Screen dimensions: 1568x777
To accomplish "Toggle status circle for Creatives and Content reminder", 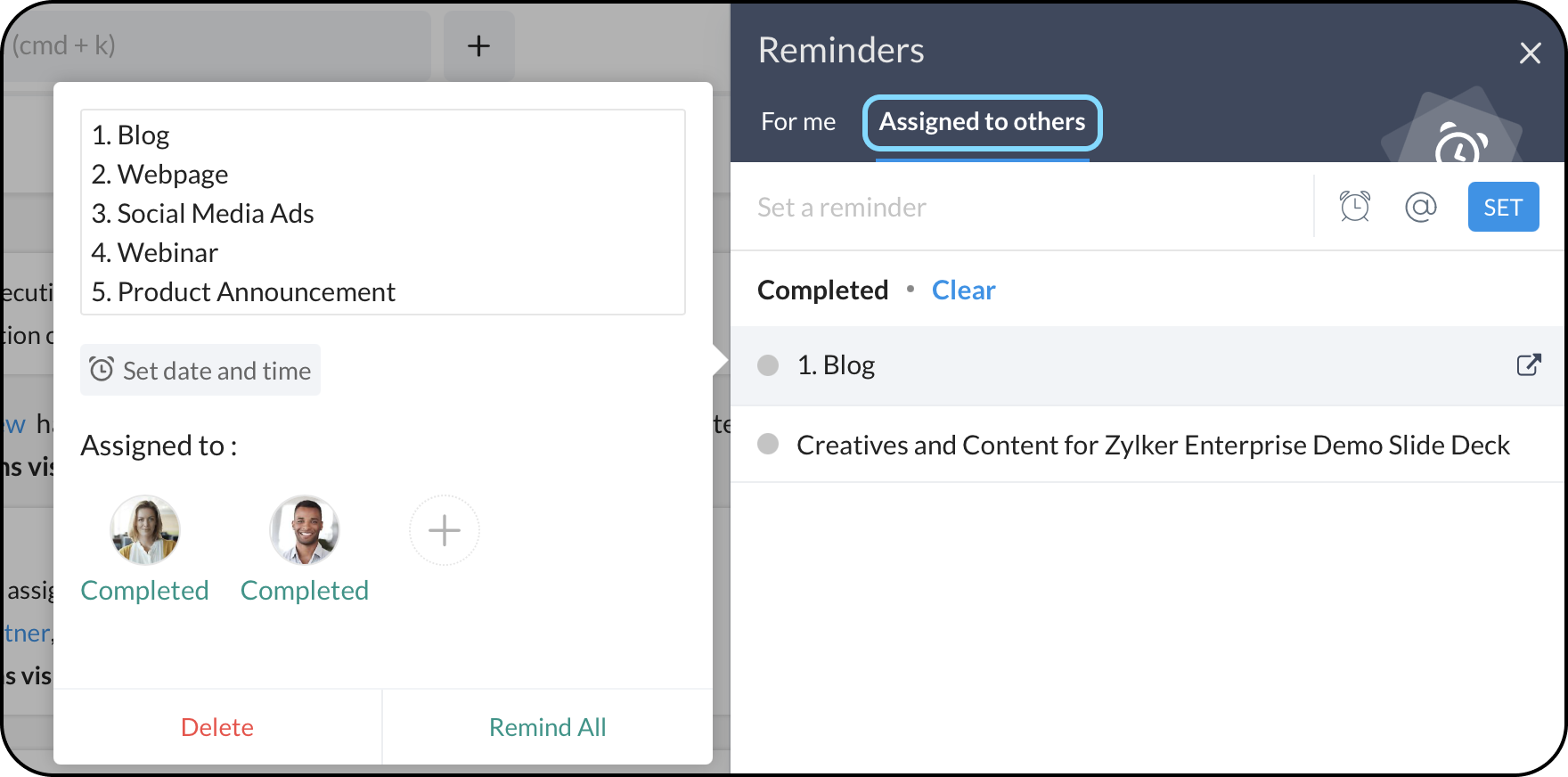I will (768, 445).
